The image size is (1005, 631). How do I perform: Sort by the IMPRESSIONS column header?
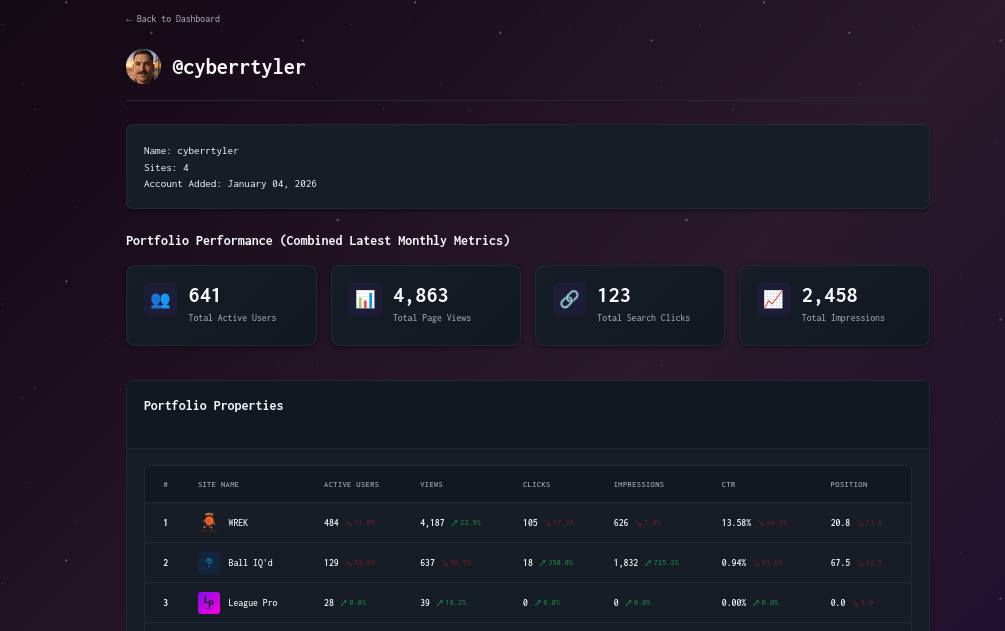tap(639, 484)
